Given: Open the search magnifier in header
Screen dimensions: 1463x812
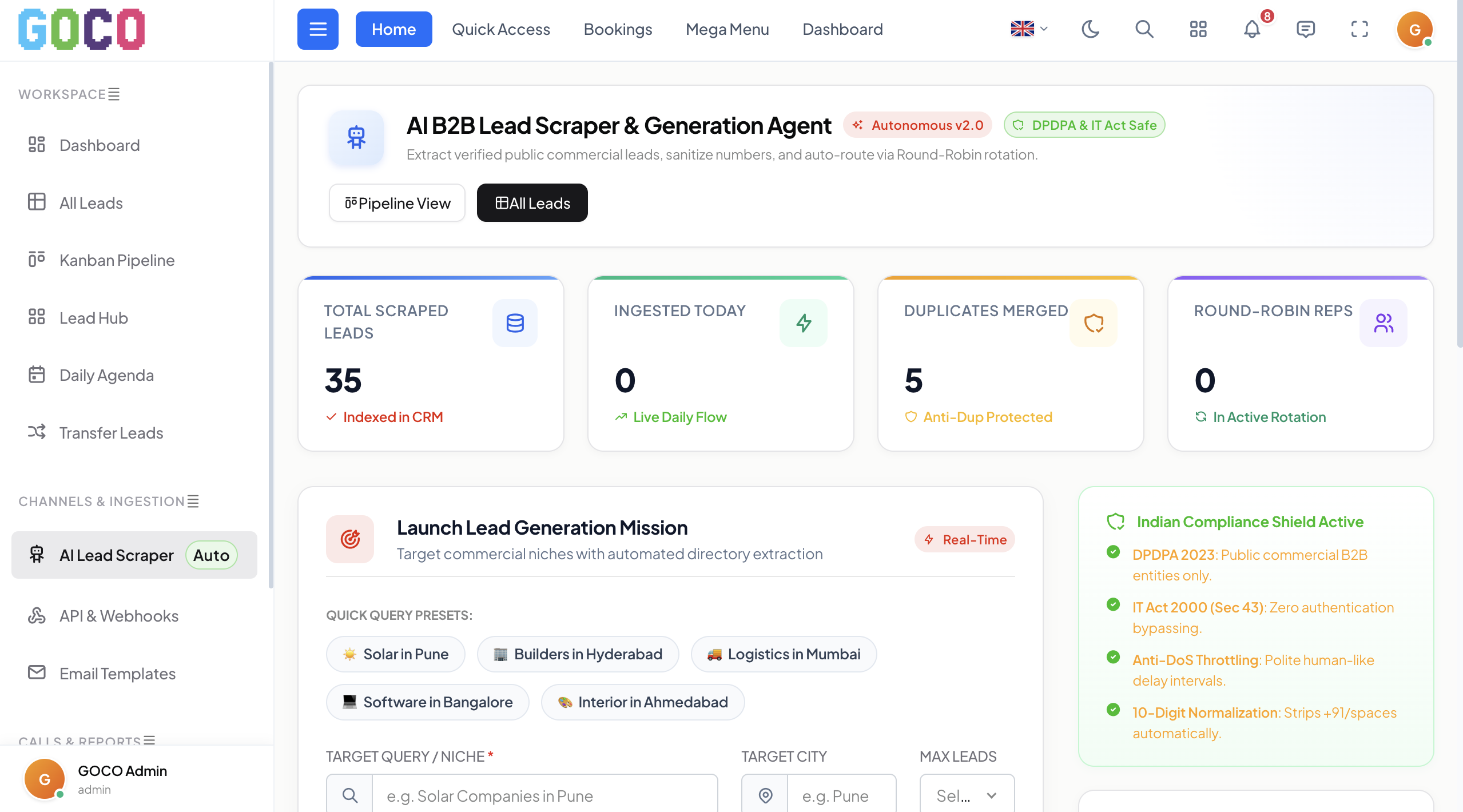Looking at the screenshot, I should pyautogui.click(x=1144, y=29).
